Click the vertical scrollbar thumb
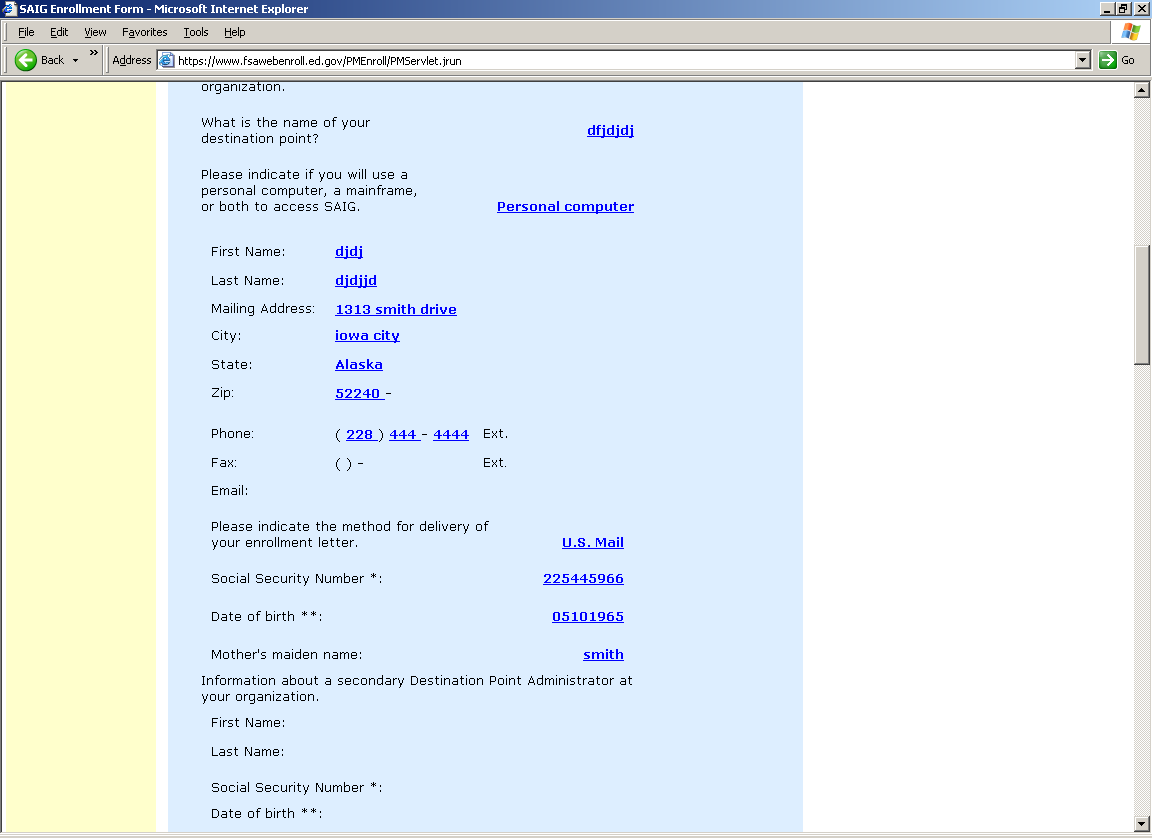 click(x=1142, y=305)
